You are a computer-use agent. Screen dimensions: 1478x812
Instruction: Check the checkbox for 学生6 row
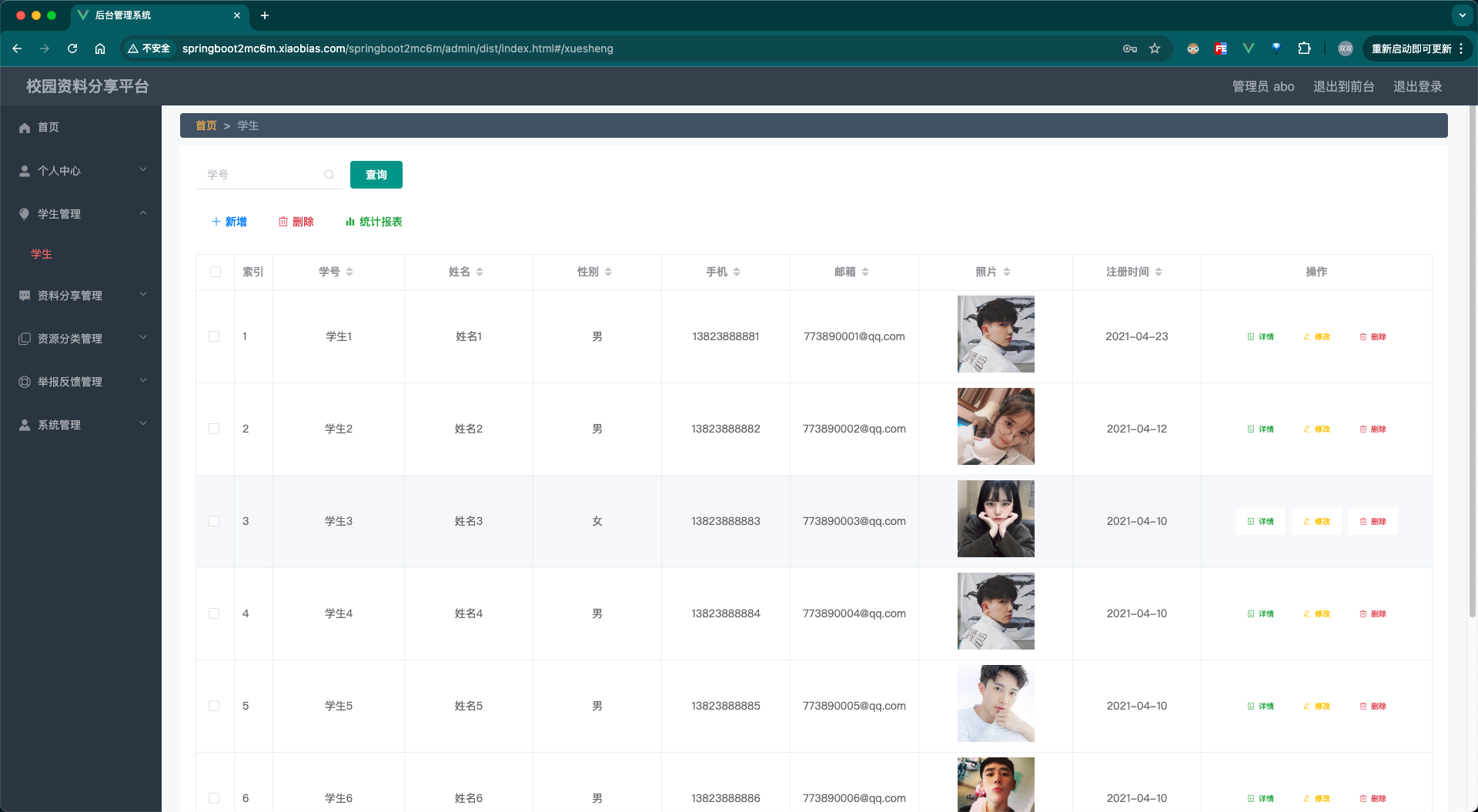pos(214,798)
